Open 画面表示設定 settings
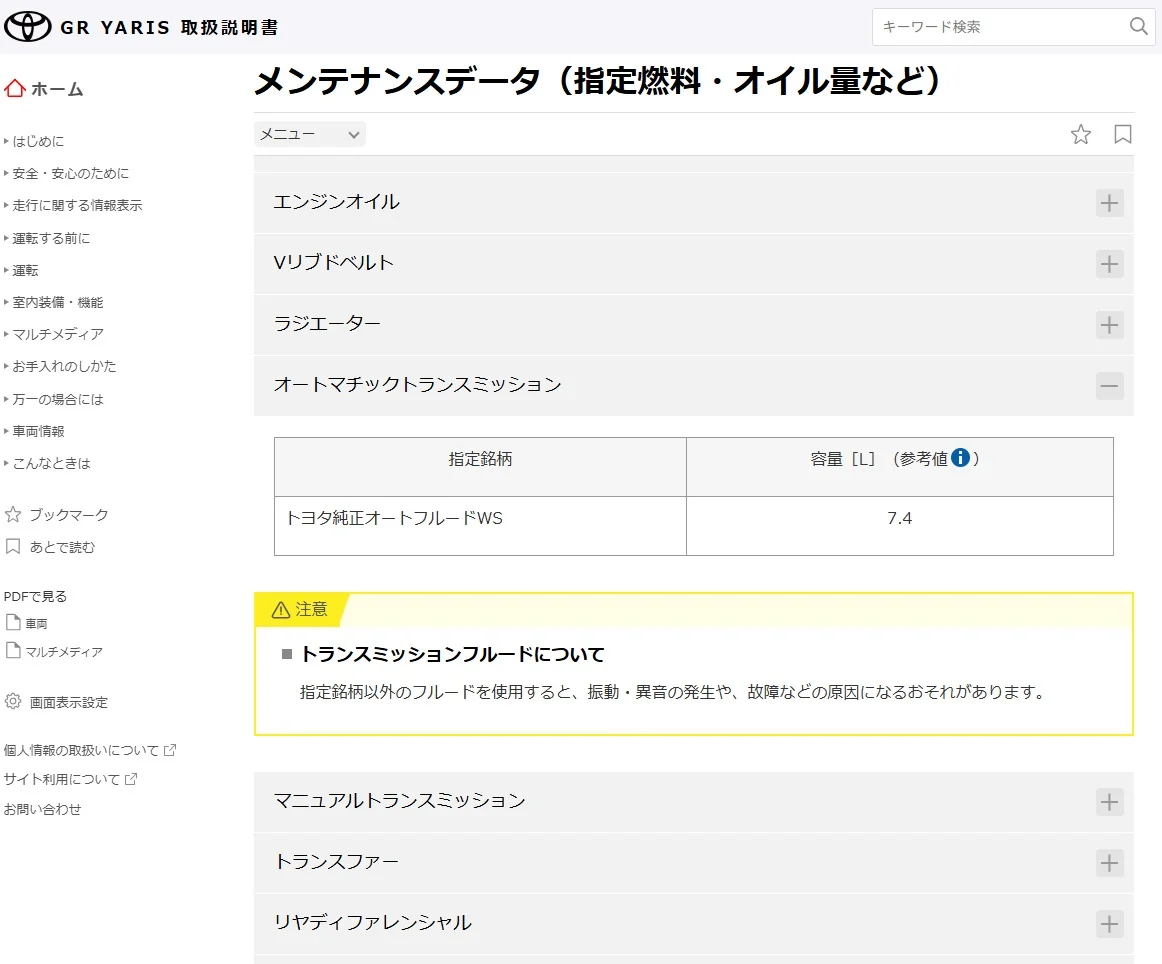Screen dimensions: 1162x964 (56, 702)
